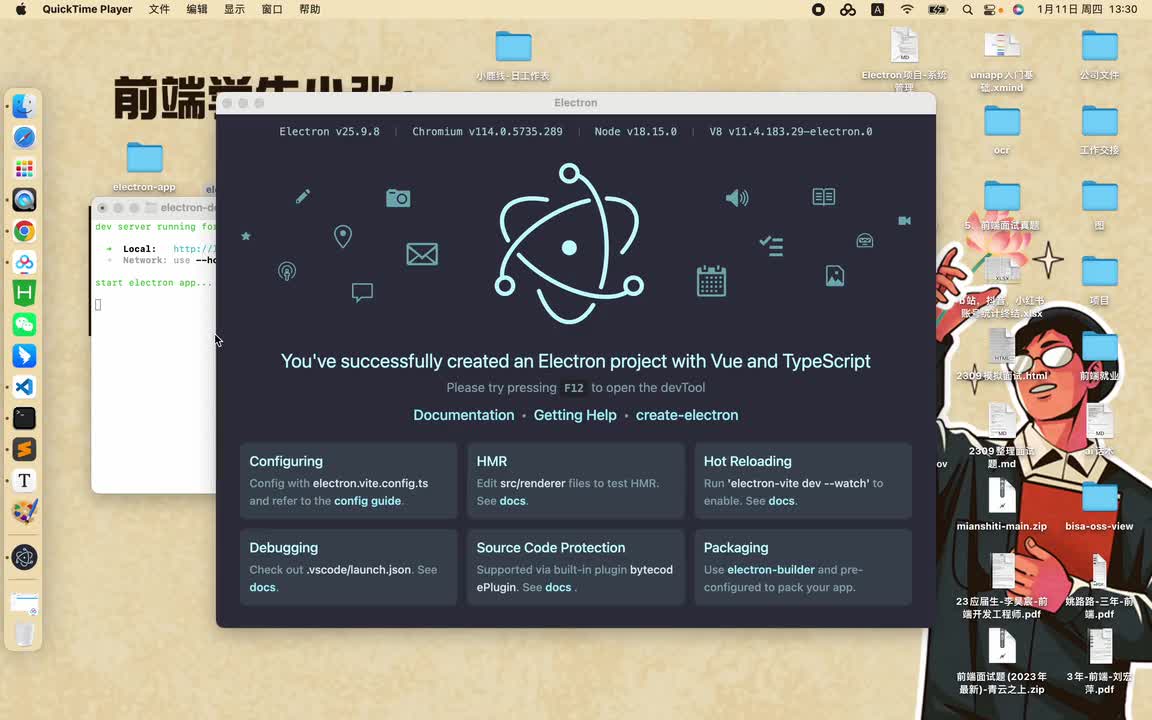The image size is (1152, 720).
Task: Launch Visual Studio Code from dock
Action: point(24,387)
